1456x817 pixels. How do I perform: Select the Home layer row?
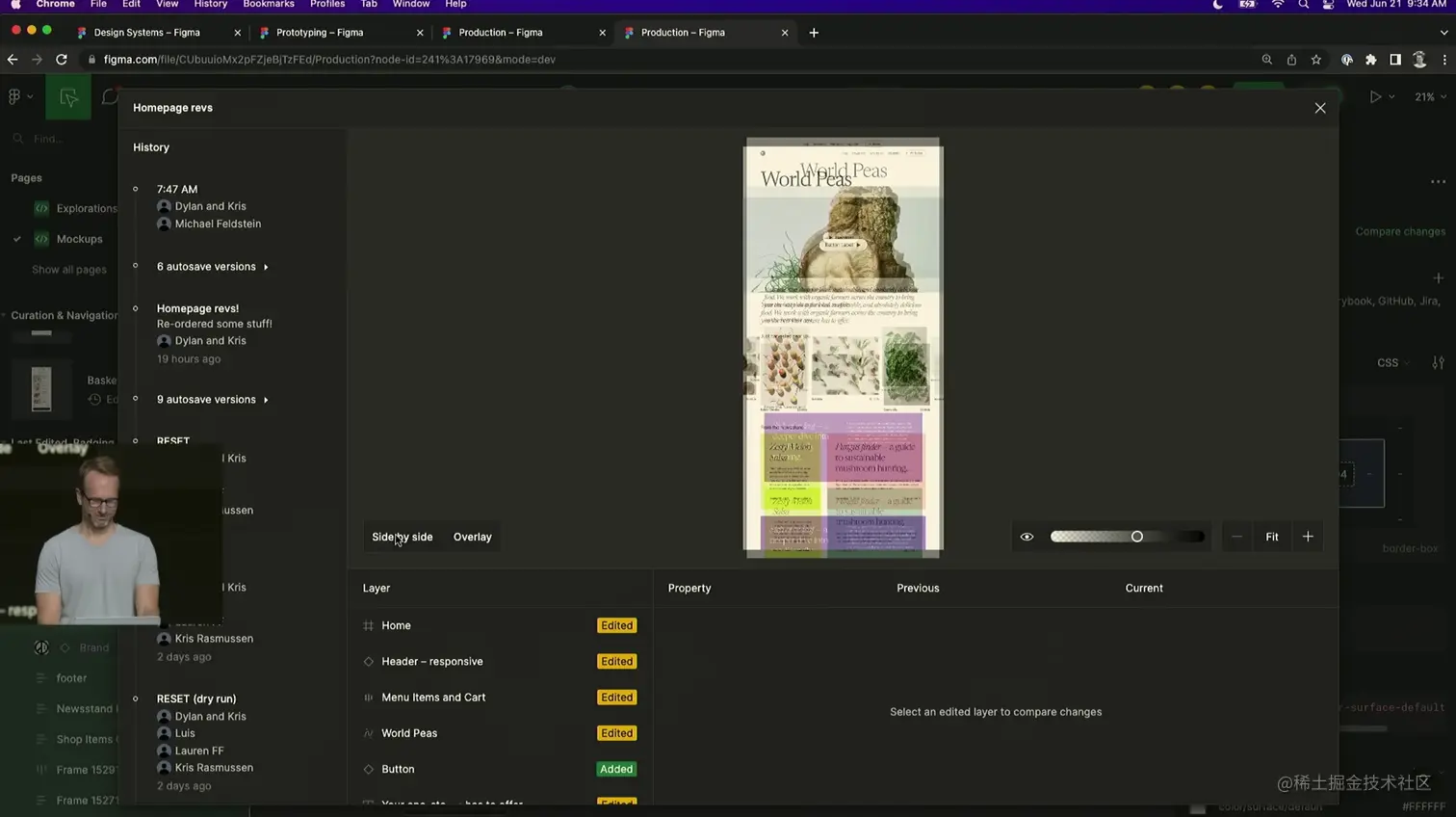[500, 625]
